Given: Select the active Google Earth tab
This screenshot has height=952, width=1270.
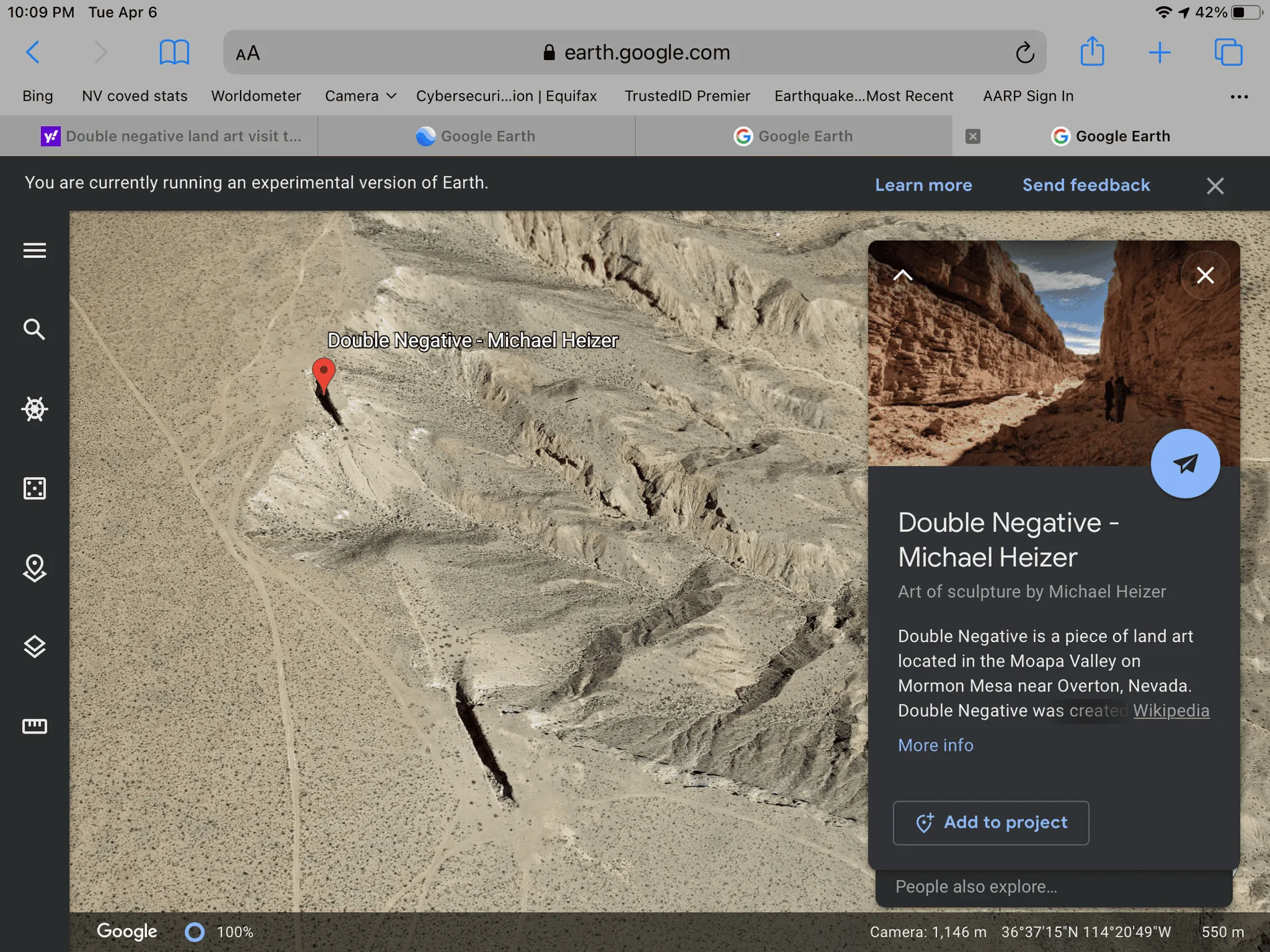Looking at the screenshot, I should pos(1111,136).
